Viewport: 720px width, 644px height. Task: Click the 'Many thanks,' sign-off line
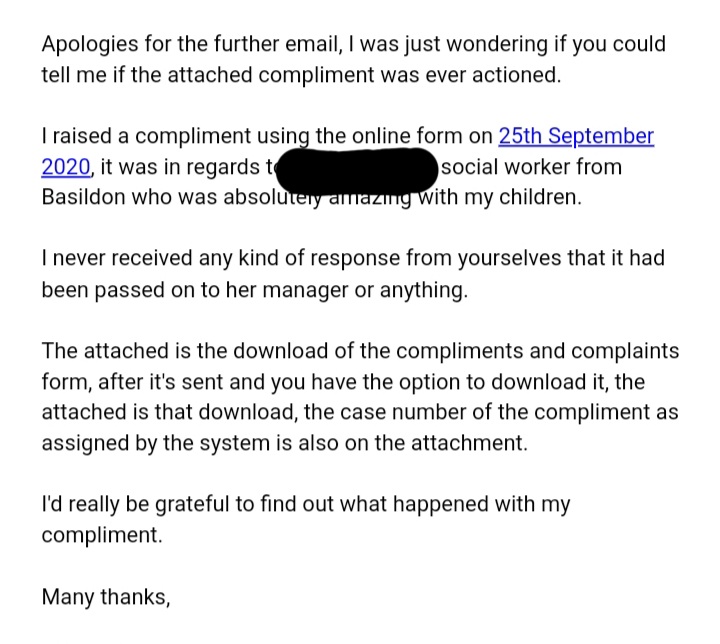(x=106, y=597)
